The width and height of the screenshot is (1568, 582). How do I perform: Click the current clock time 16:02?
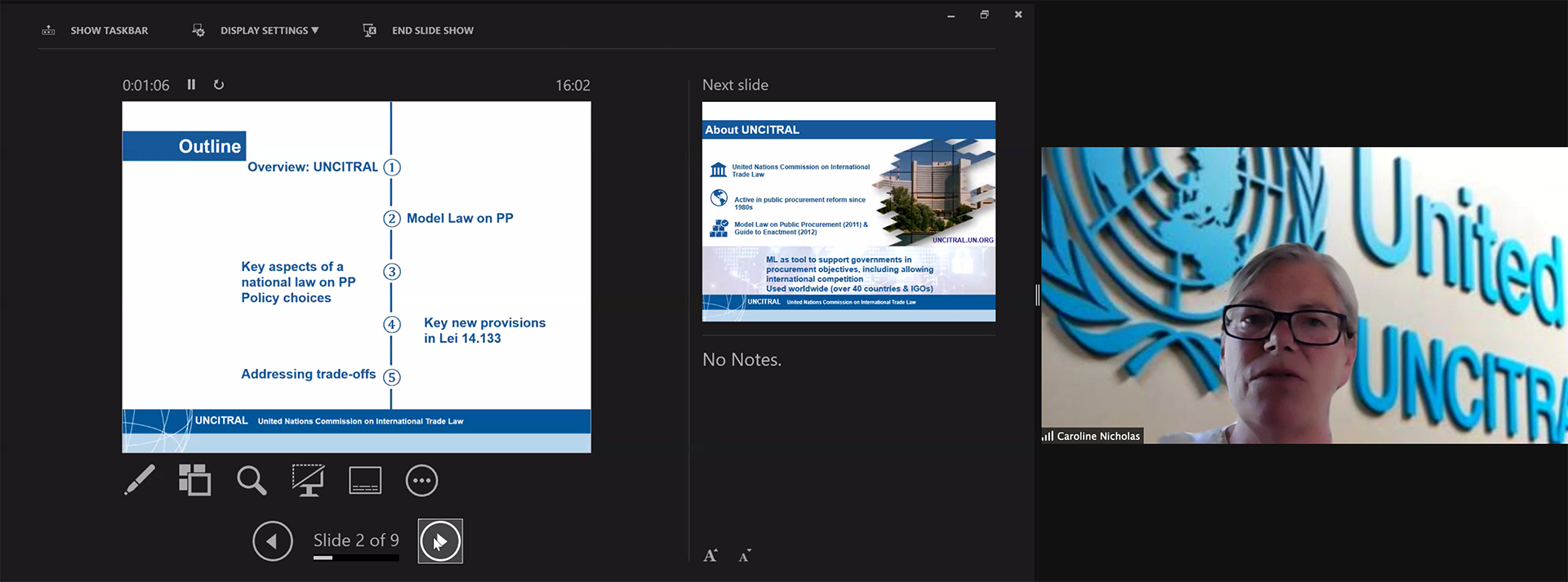pyautogui.click(x=572, y=86)
